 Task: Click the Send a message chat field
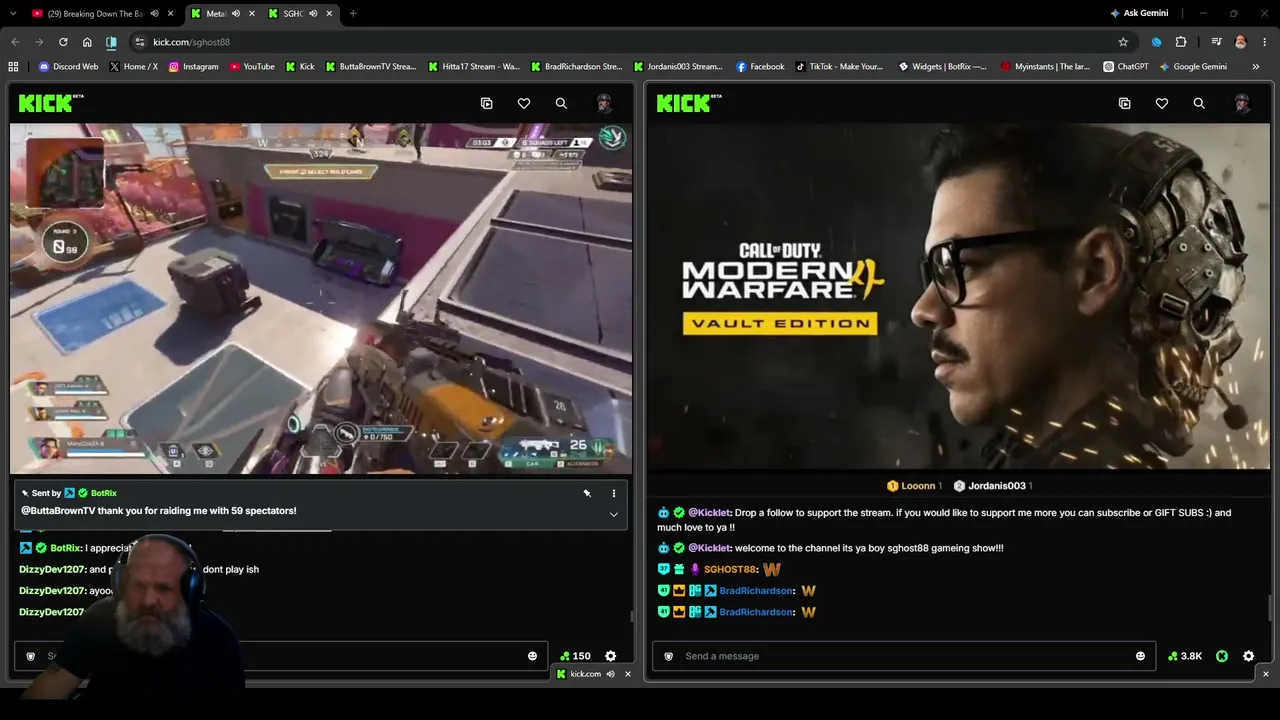(904, 656)
